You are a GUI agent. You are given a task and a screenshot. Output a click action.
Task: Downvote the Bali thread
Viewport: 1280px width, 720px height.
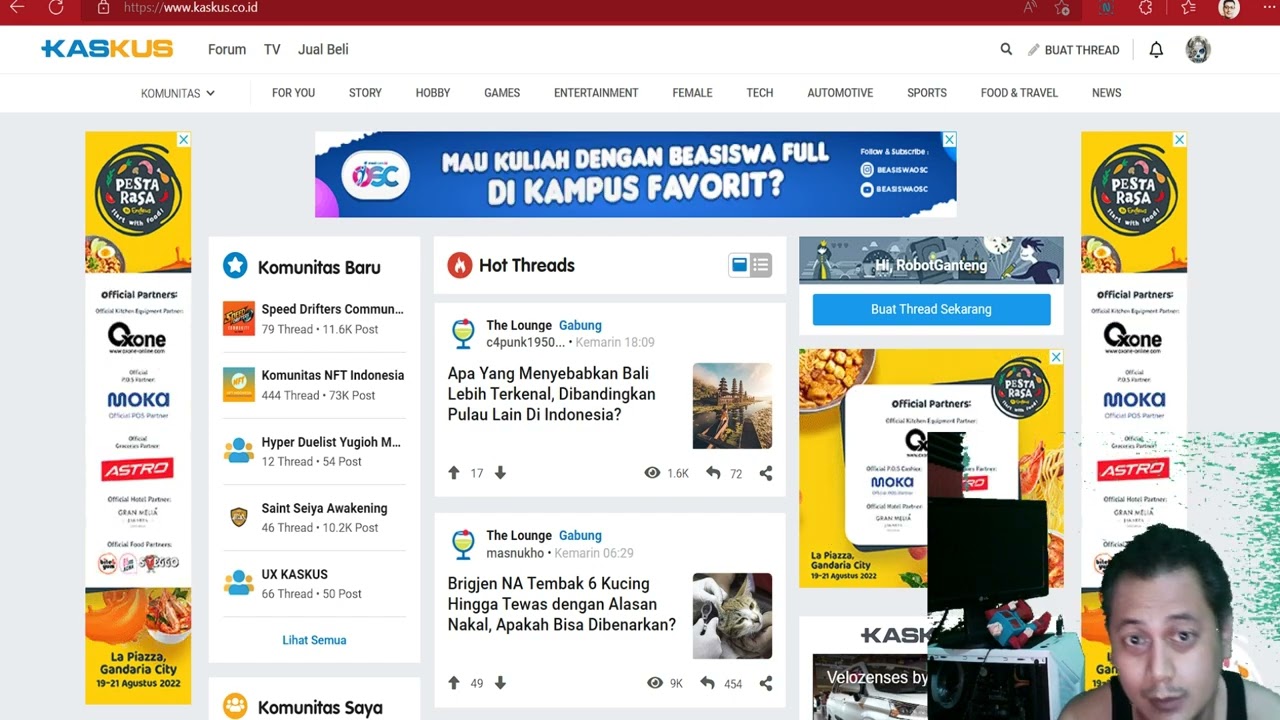tap(500, 473)
